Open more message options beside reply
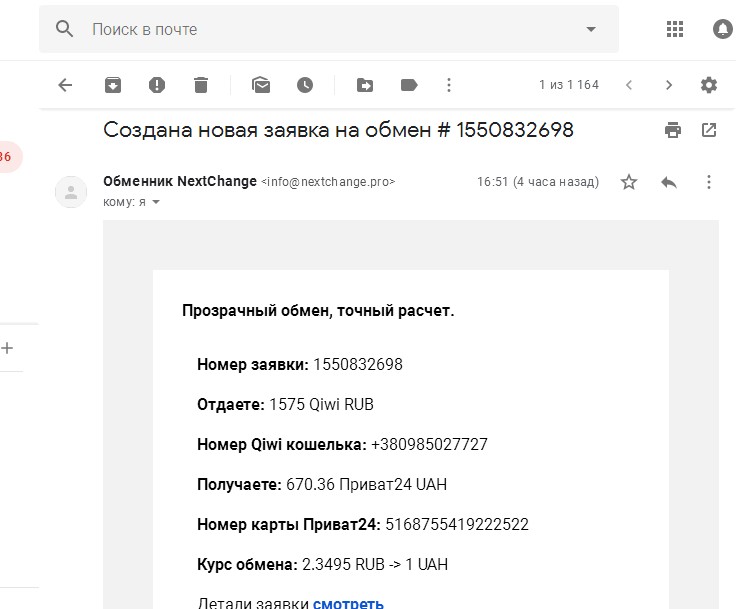The width and height of the screenshot is (736, 609). pyautogui.click(x=709, y=182)
